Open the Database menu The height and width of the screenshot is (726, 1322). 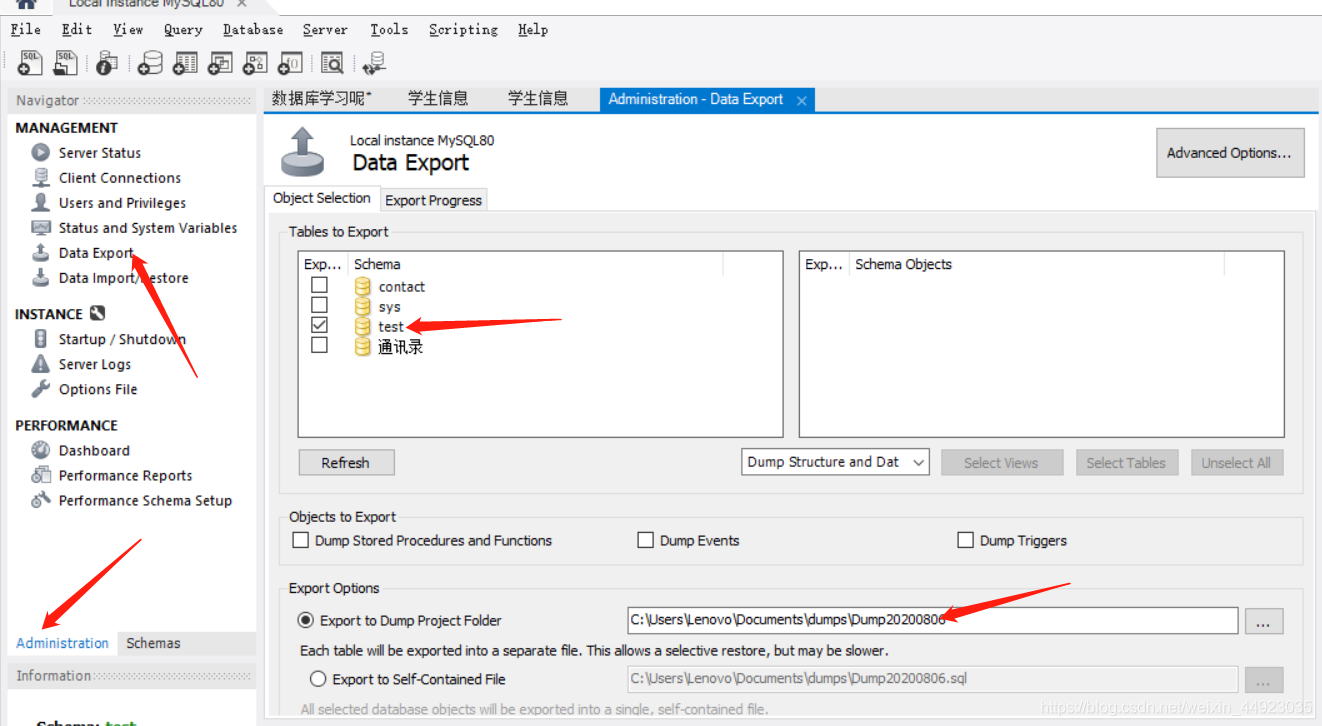[x=252, y=29]
